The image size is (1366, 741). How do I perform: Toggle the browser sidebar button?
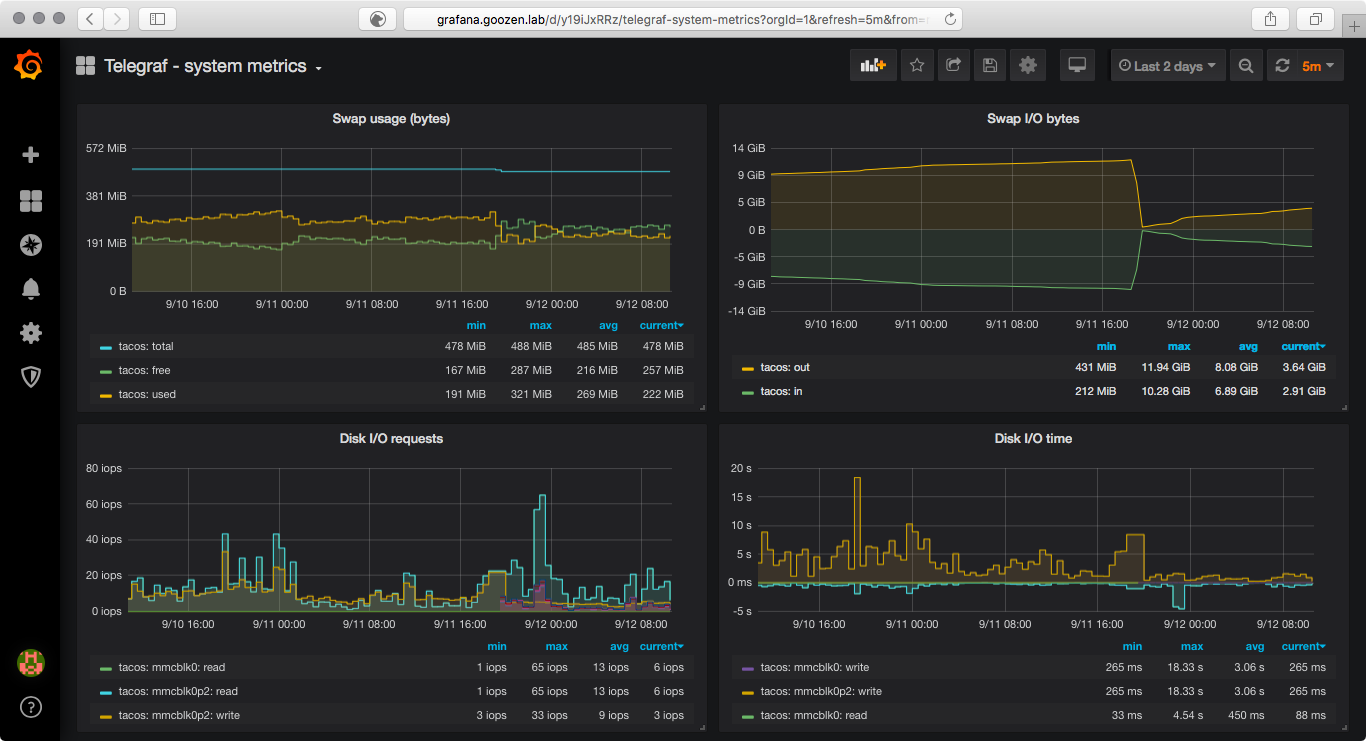[x=157, y=18]
